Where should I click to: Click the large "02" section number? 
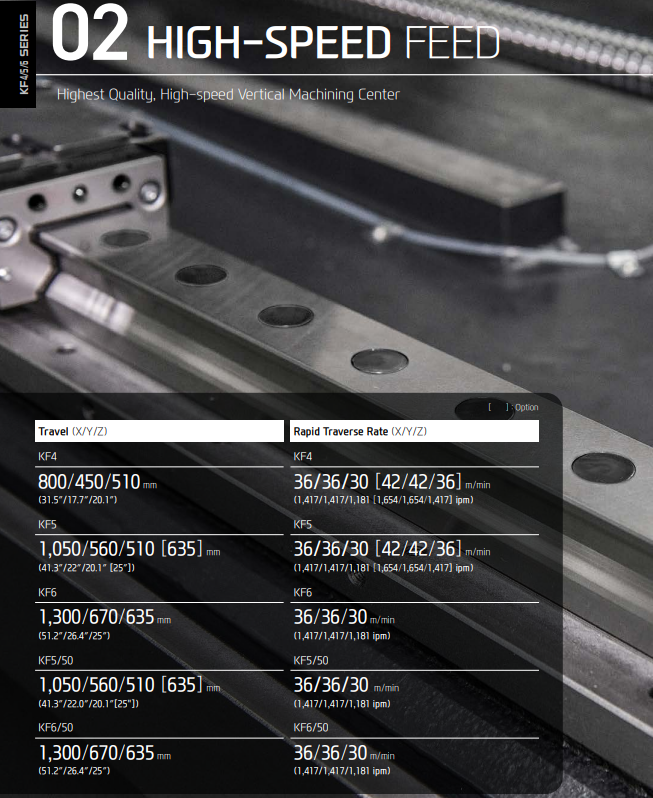[x=89, y=37]
